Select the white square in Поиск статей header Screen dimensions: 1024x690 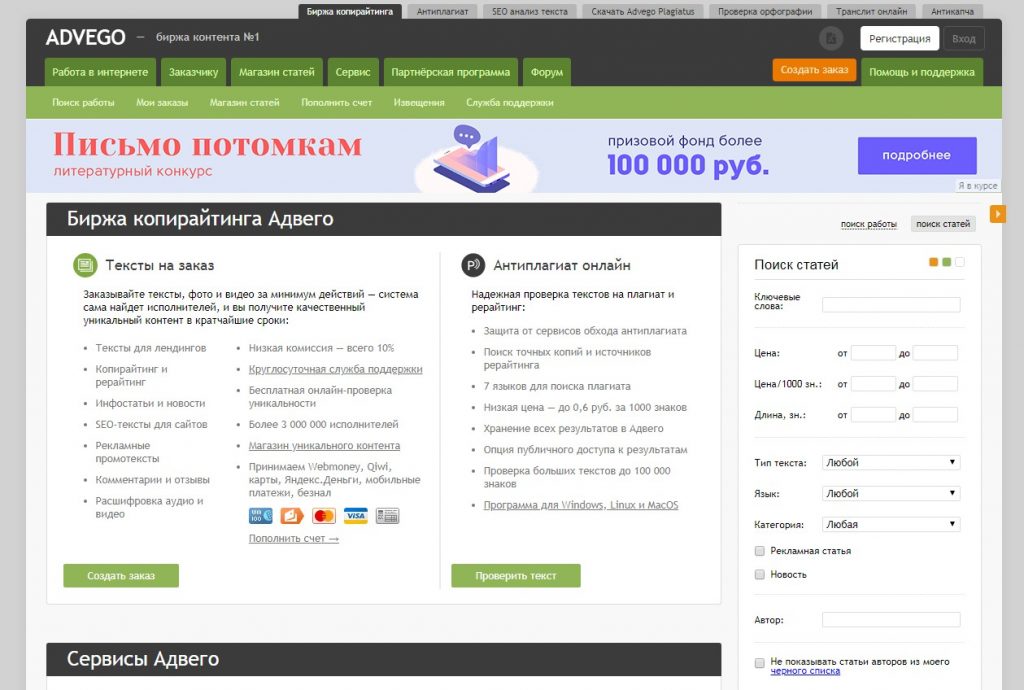pyautogui.click(x=959, y=262)
